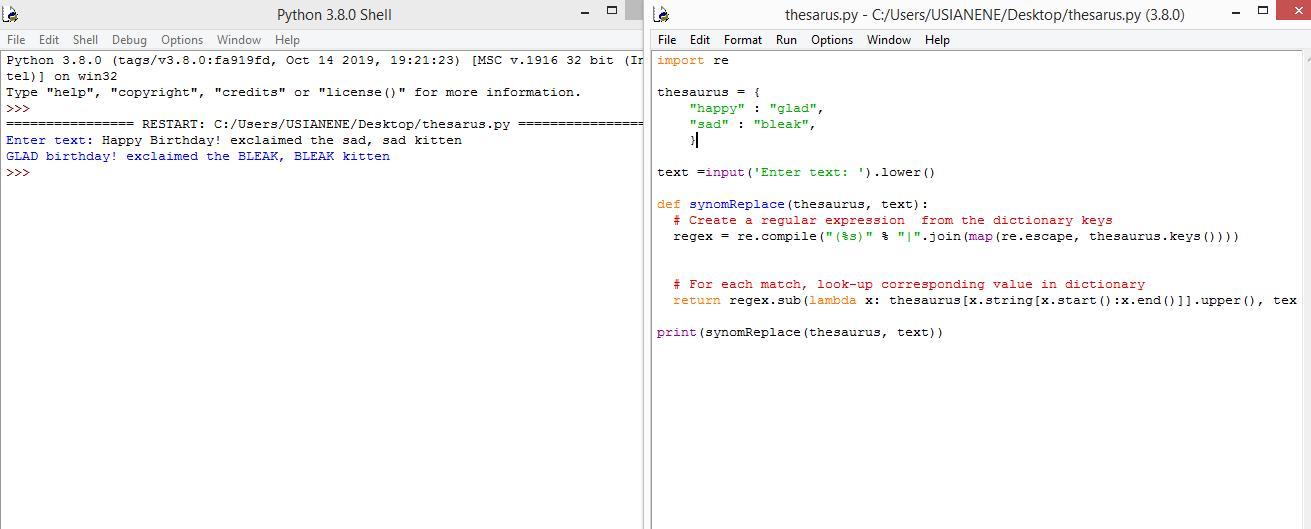Open Edit menu in the thesarus.py editor
This screenshot has width=1311, height=529.
pyautogui.click(x=700, y=40)
